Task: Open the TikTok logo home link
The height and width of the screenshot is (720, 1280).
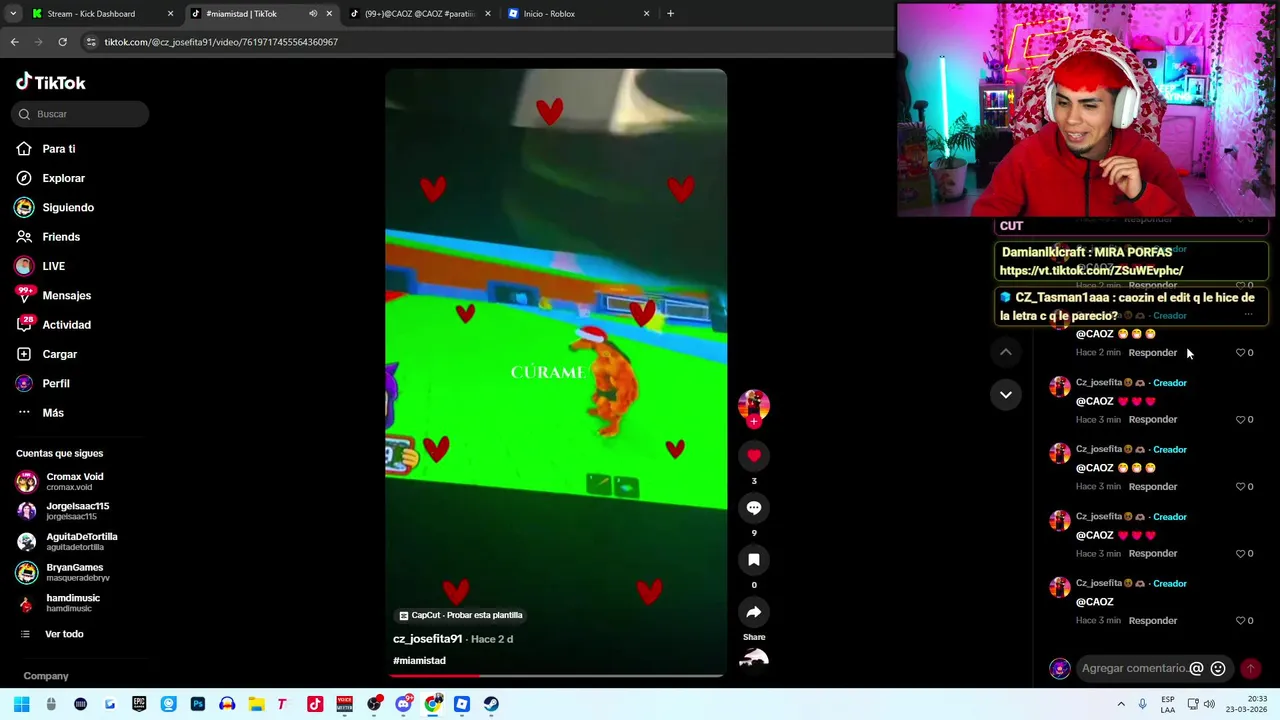Action: [51, 82]
